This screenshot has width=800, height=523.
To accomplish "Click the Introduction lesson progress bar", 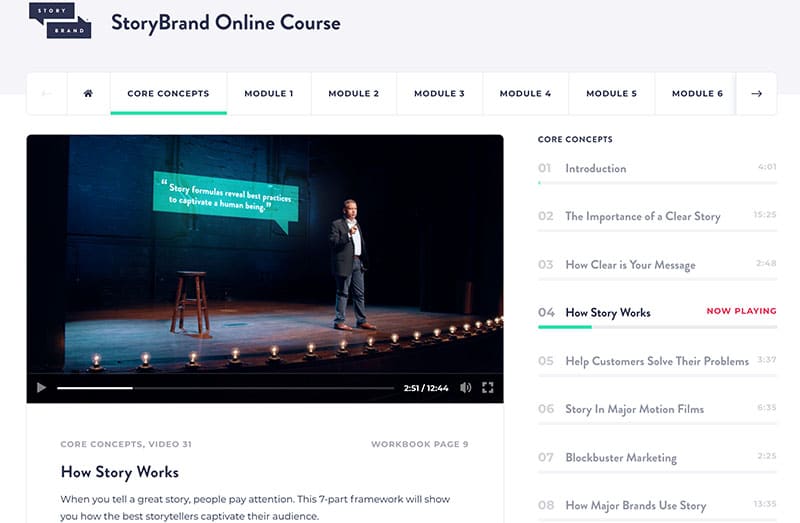I will tap(657, 183).
